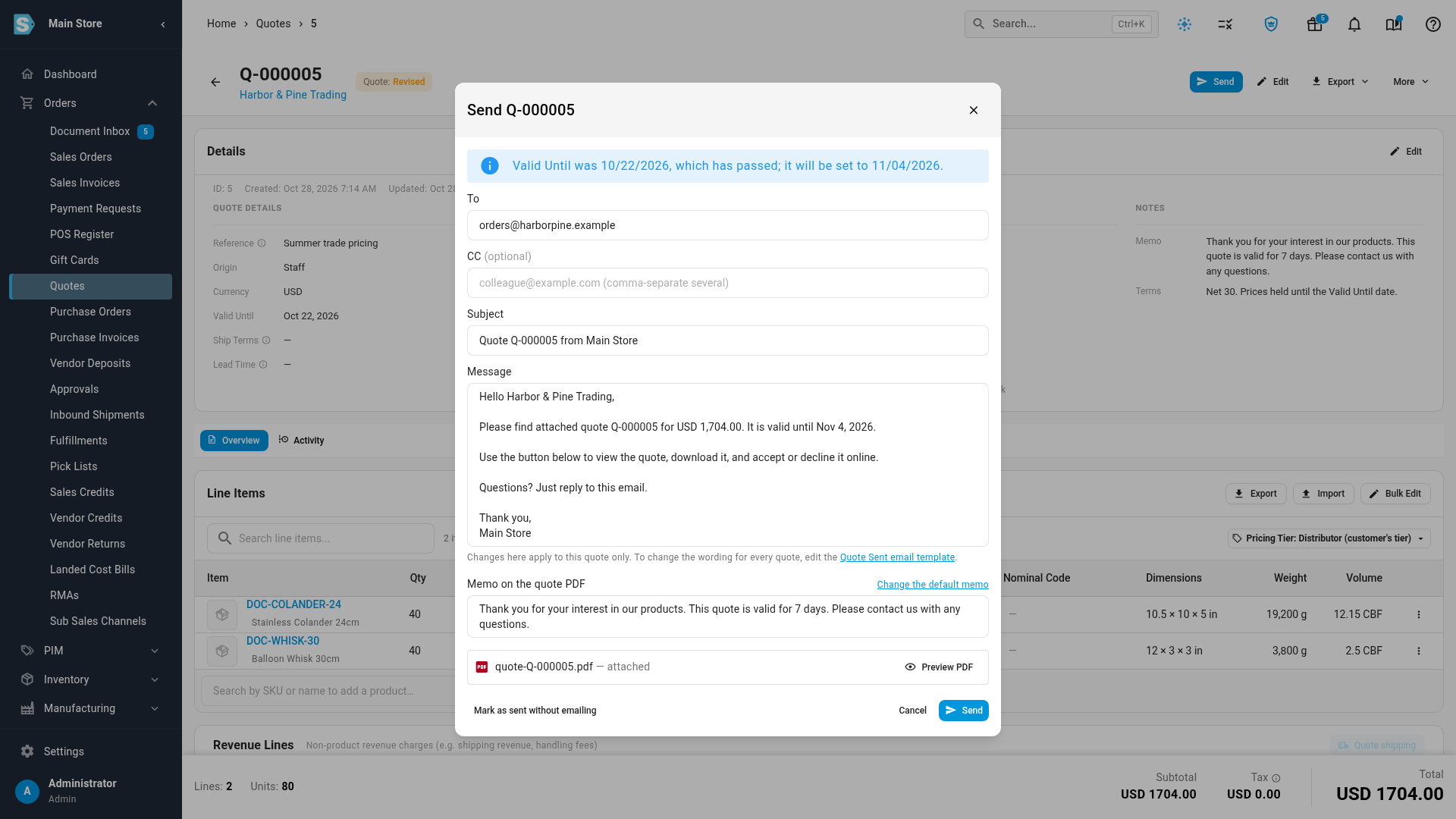
Task: Expand the PIM menu section
Action: coord(91,651)
